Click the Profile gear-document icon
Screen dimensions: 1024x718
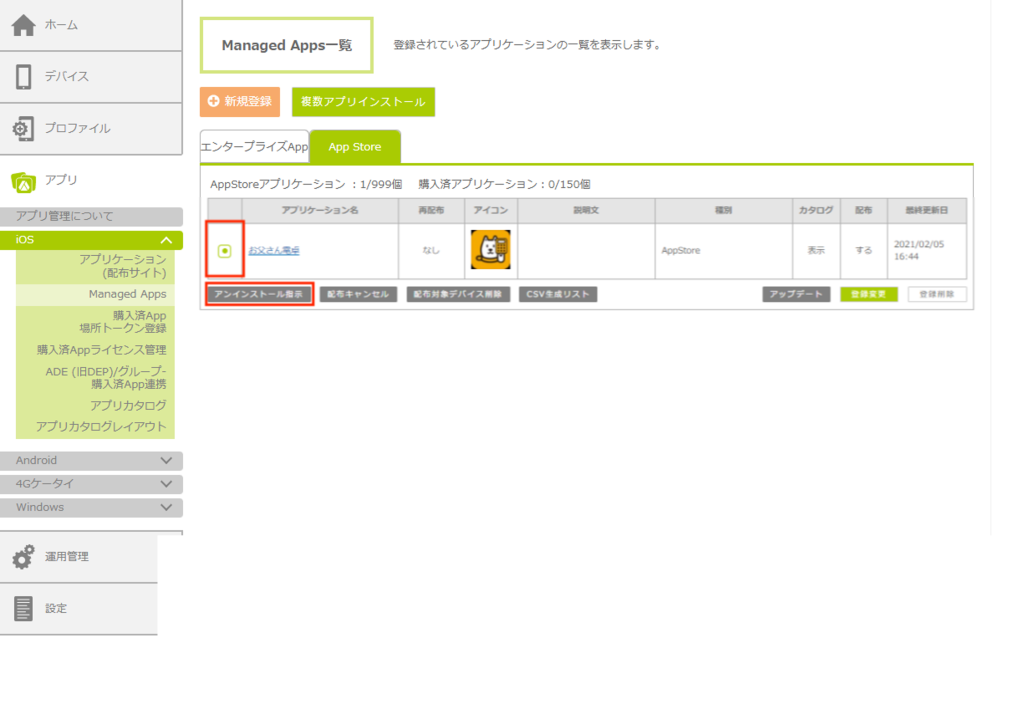[23, 129]
